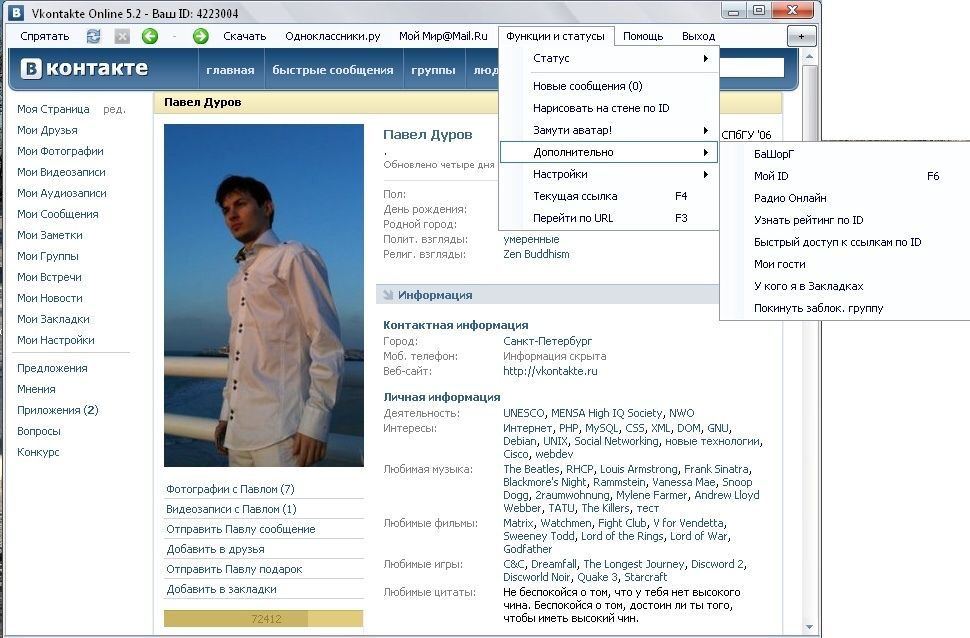This screenshot has width=970, height=638.
Task: Open Мои Закладки in sidebar
Action: pos(53,319)
